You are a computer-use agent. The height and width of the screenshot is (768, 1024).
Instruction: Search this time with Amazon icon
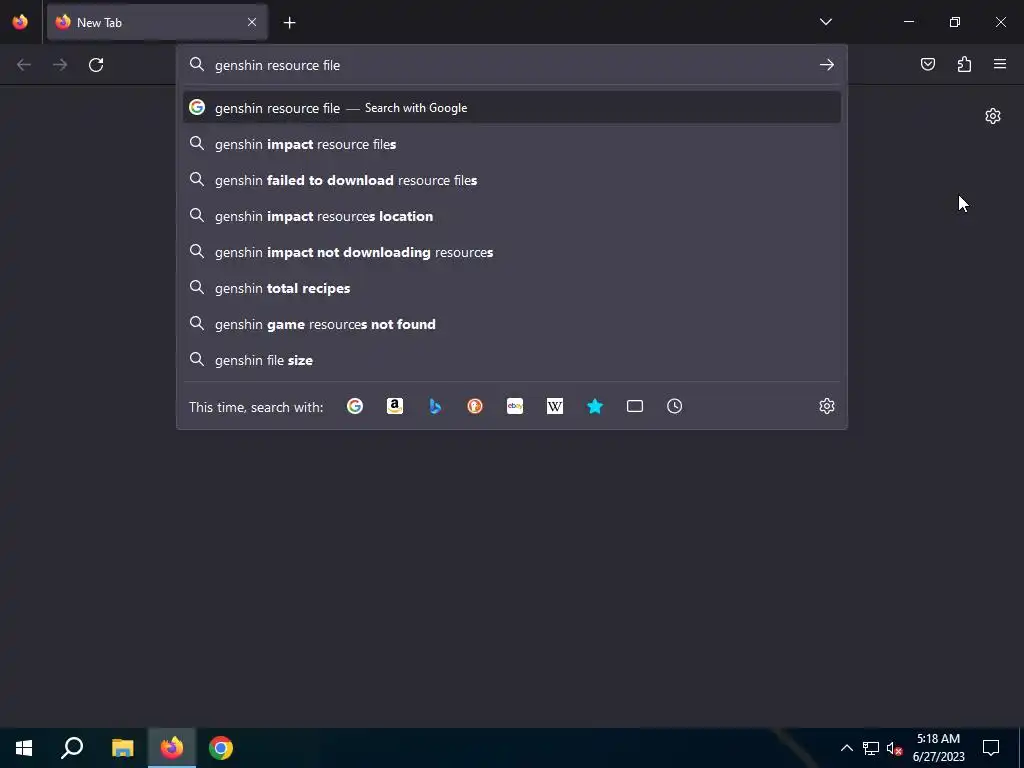[394, 406]
